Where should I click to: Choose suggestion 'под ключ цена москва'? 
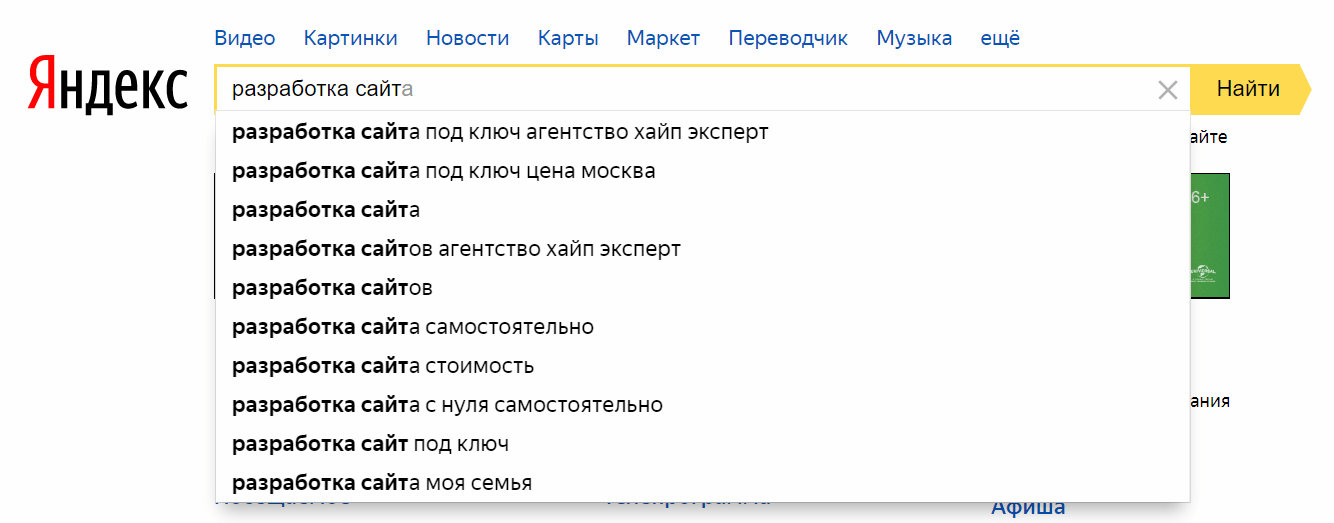[443, 171]
